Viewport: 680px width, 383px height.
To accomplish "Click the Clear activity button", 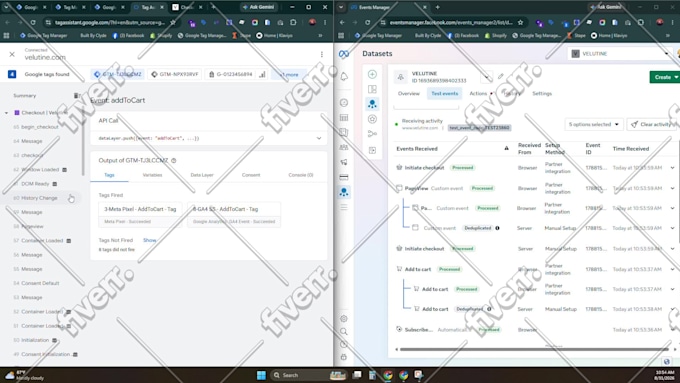I will tap(652, 124).
